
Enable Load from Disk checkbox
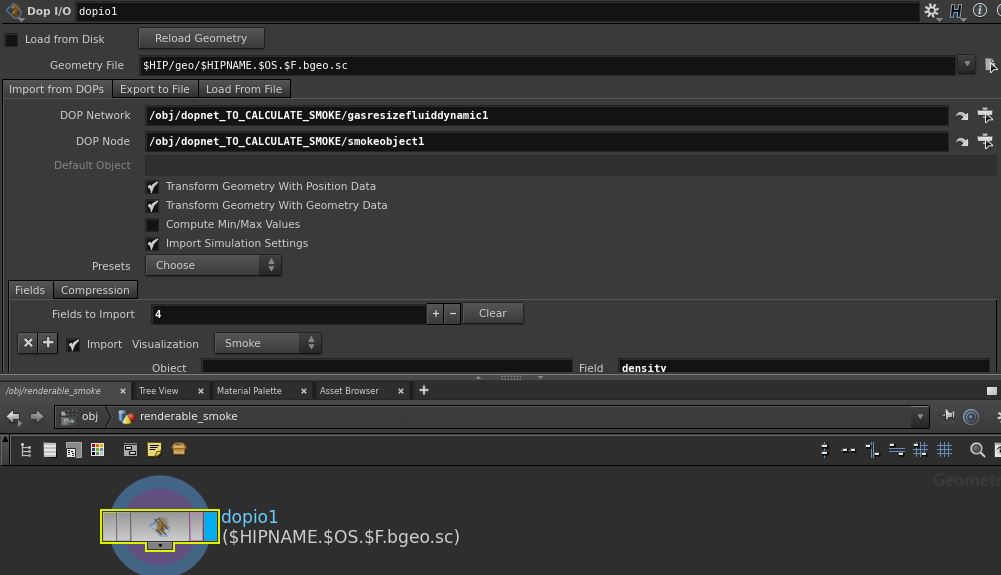coord(11,40)
